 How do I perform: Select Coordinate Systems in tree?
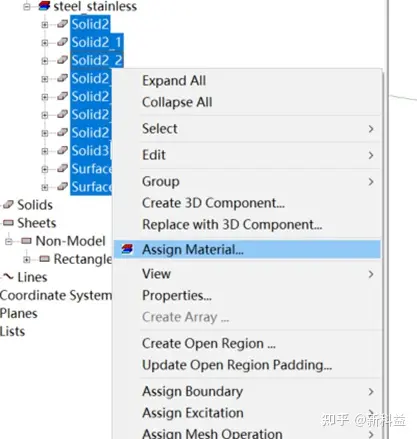56,295
